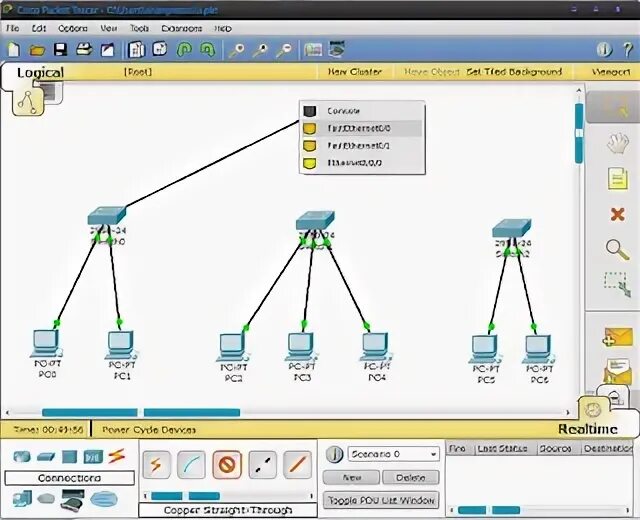Open the File menu
The image size is (640, 520).
pos(13,28)
